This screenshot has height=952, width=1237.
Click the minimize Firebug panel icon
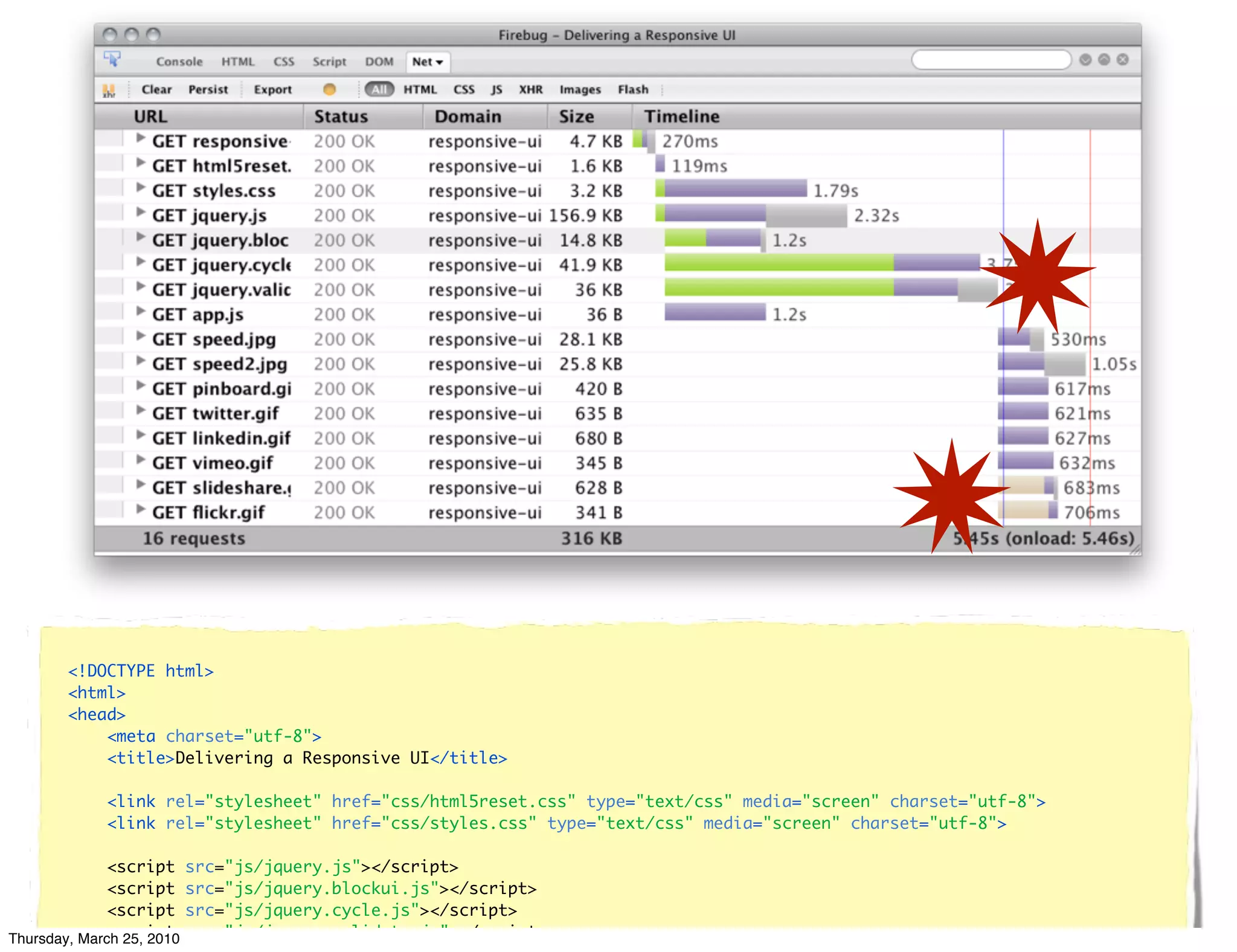tap(1085, 59)
